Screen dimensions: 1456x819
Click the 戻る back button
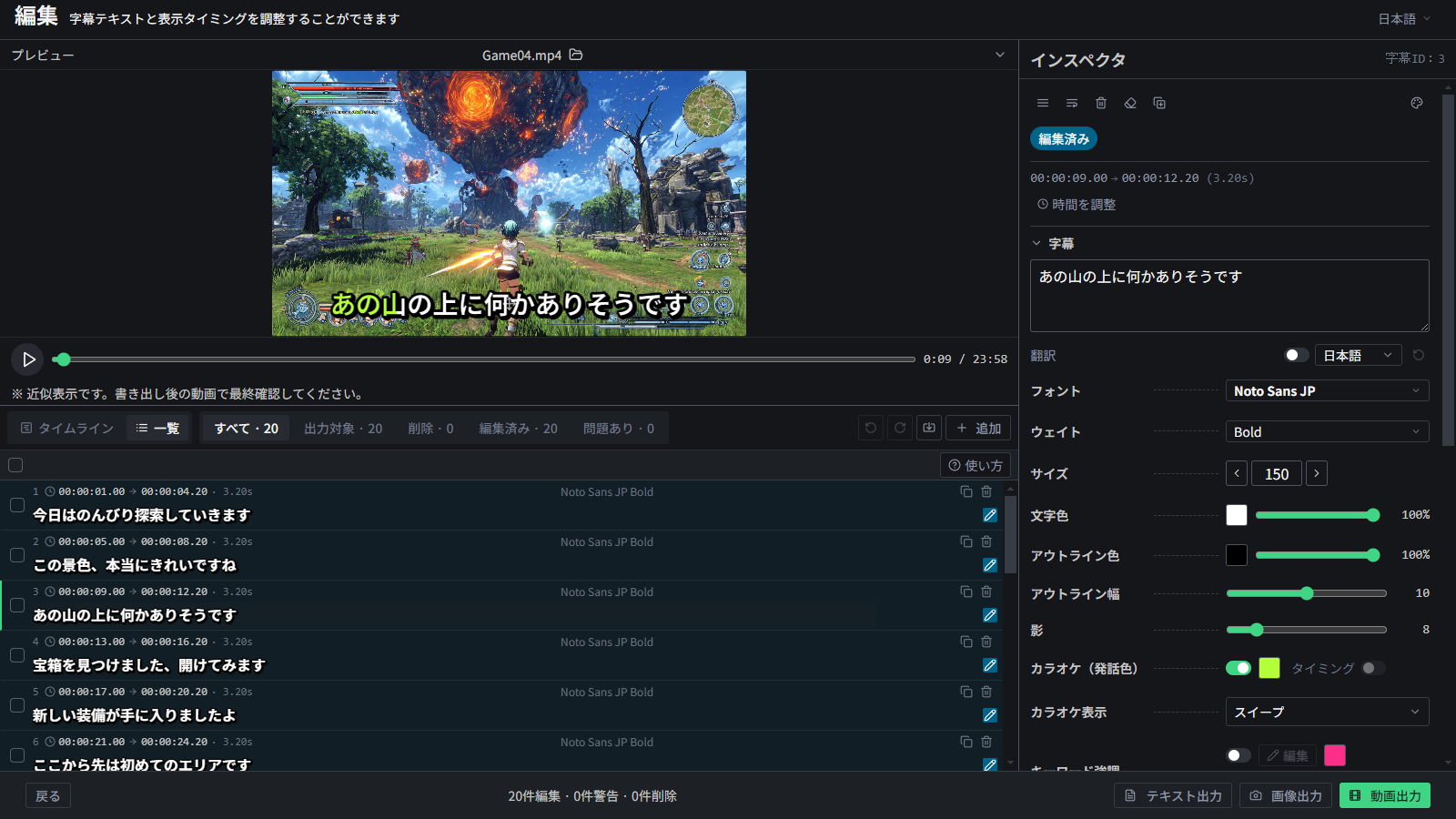click(x=47, y=795)
